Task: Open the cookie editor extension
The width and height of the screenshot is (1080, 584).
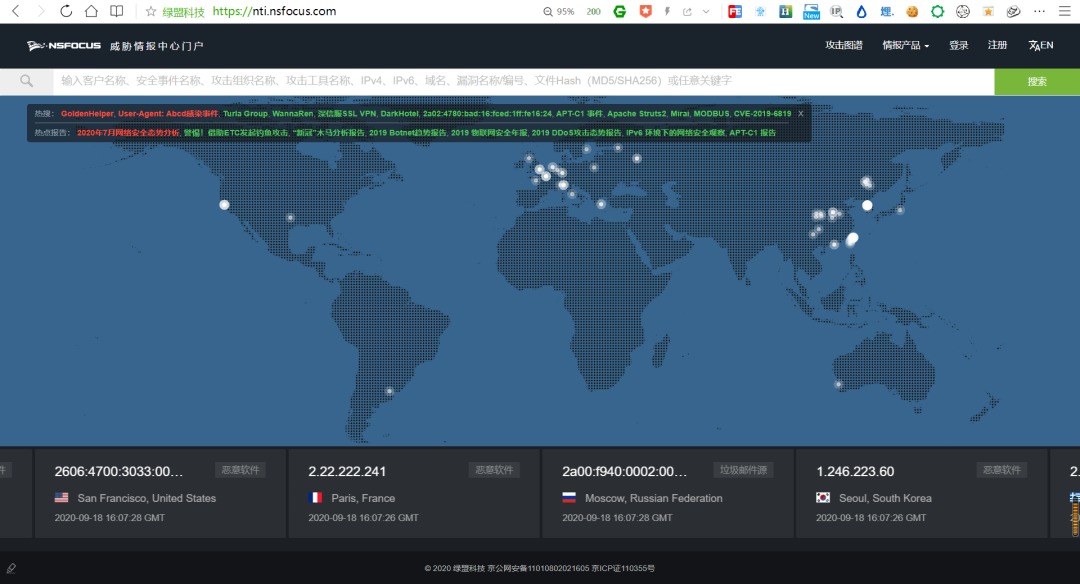Action: [912, 11]
